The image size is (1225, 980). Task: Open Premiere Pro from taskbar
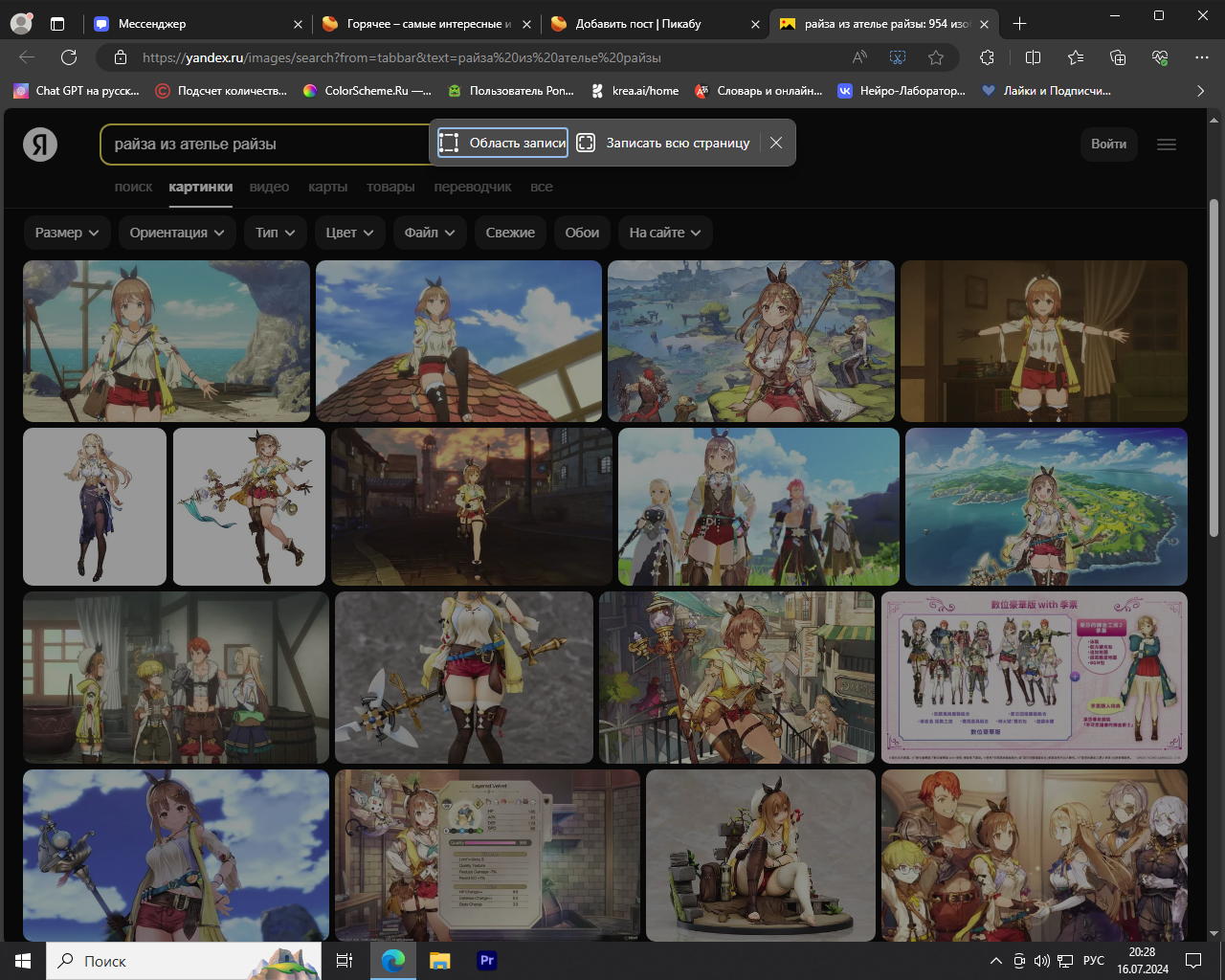487,960
